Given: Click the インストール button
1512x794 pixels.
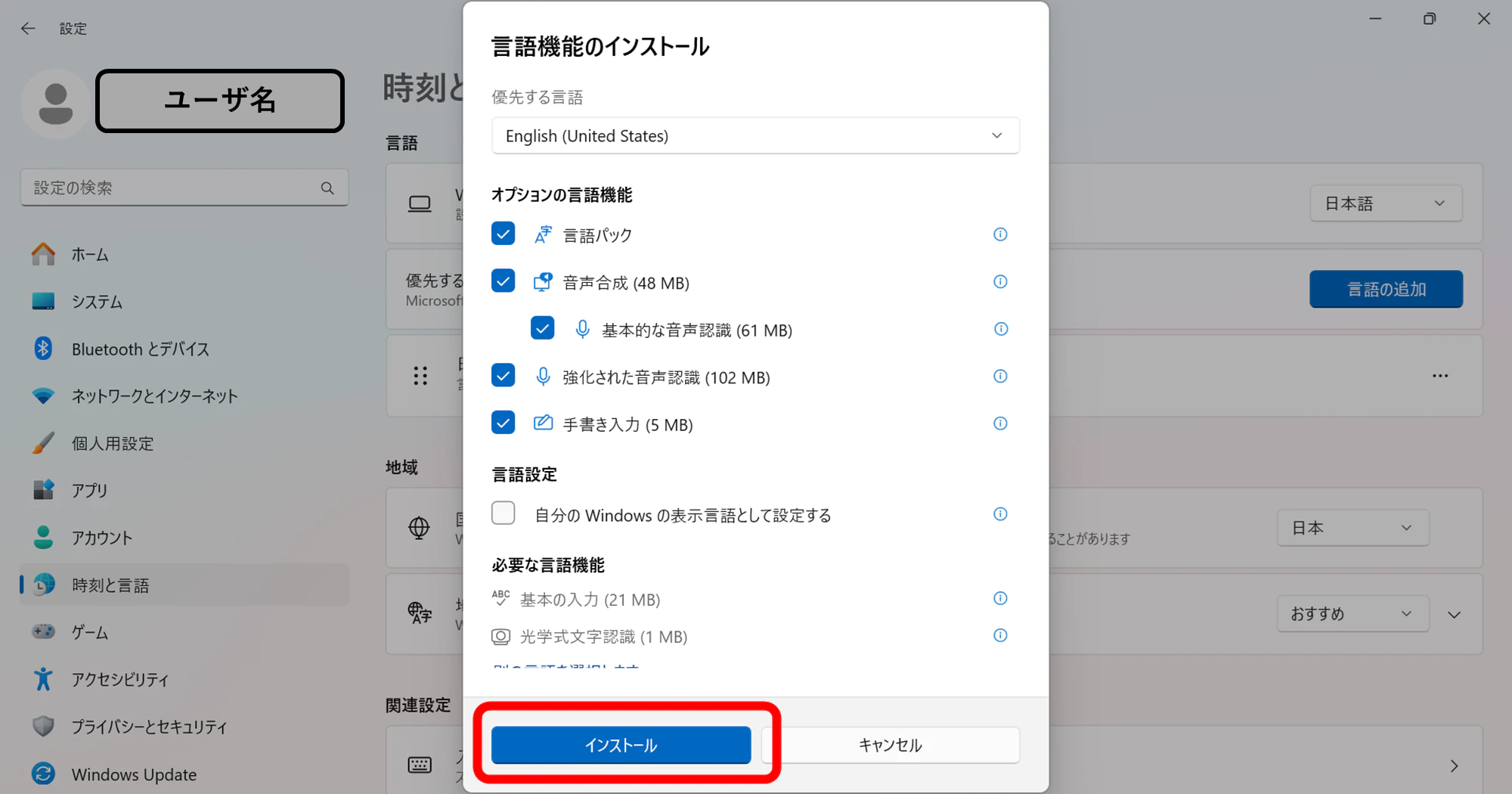Looking at the screenshot, I should coord(621,745).
